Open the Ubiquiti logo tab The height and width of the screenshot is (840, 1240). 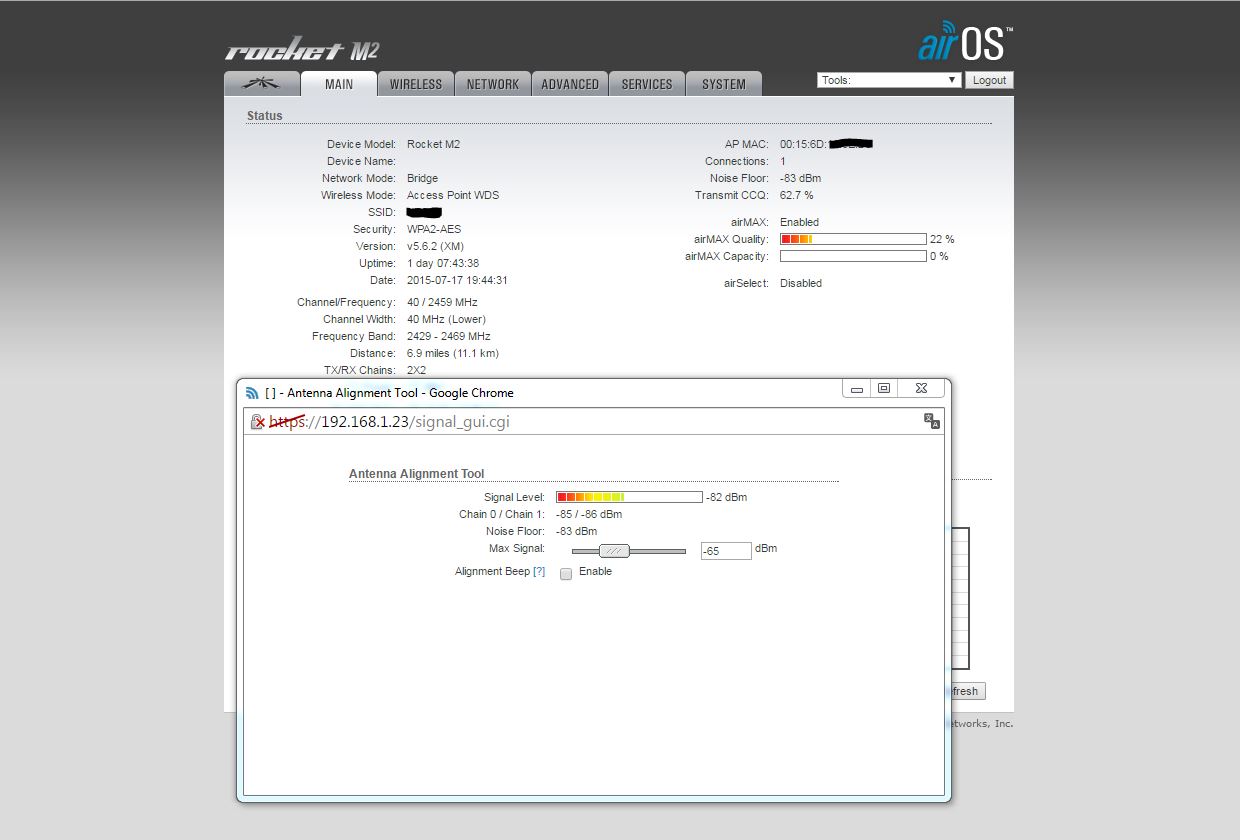[x=262, y=84]
